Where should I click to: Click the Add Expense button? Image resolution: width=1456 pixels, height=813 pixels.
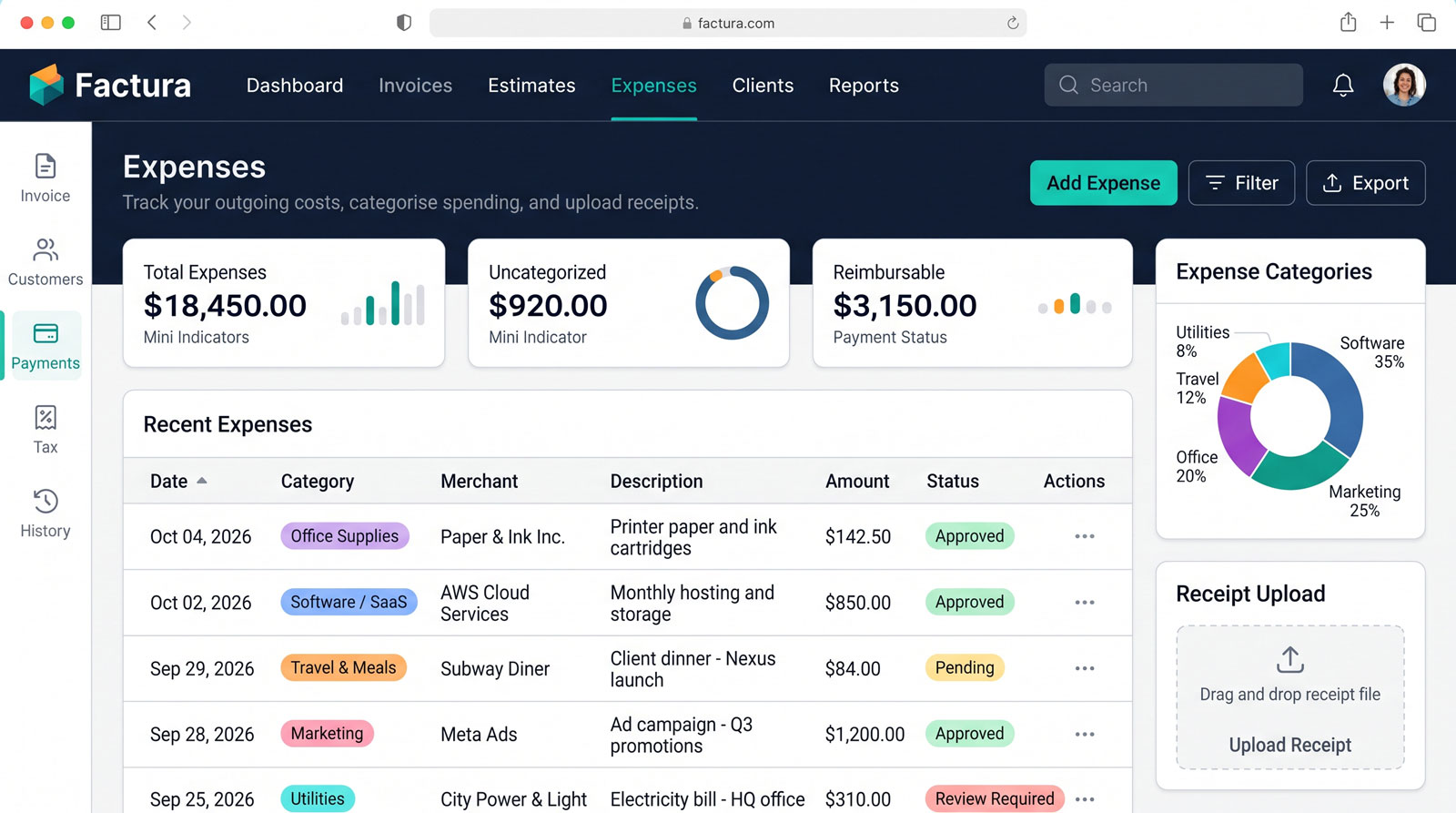pos(1104,183)
